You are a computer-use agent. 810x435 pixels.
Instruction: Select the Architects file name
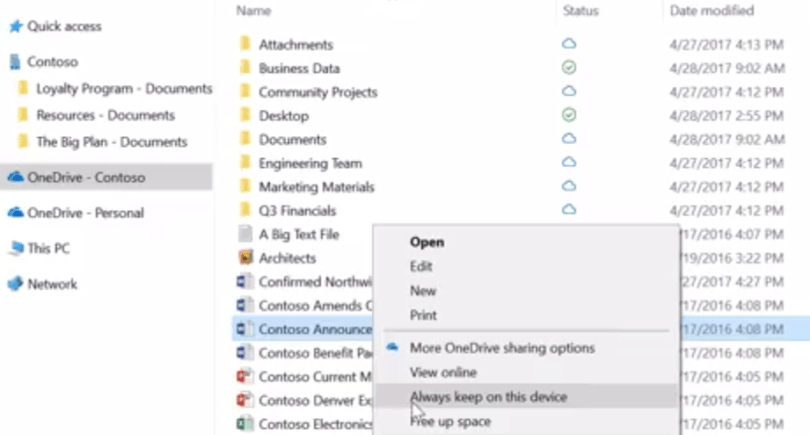(x=287, y=258)
